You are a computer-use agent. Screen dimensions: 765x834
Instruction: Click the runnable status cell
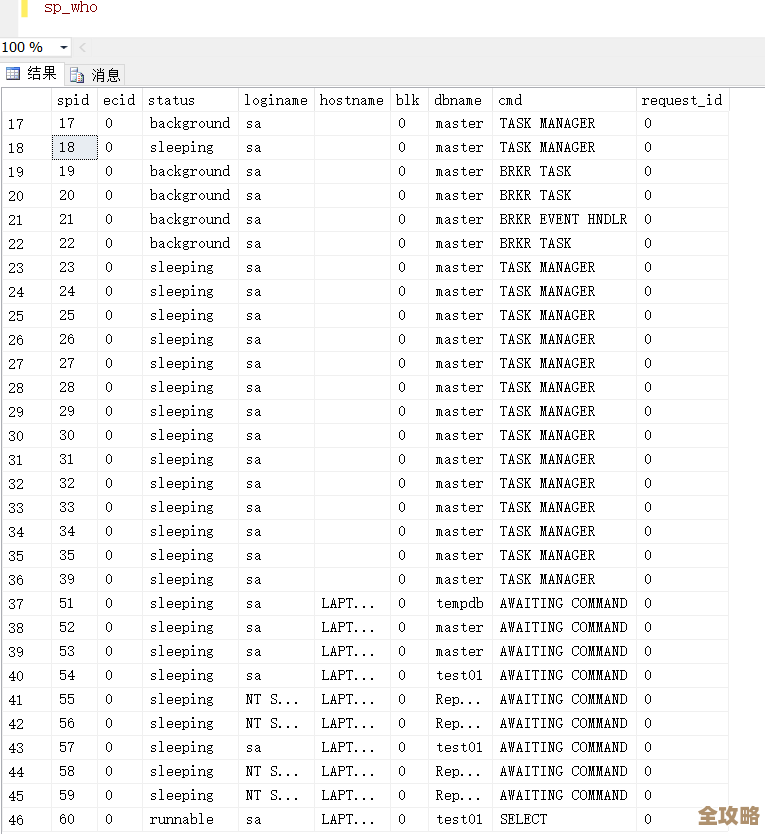coord(181,820)
